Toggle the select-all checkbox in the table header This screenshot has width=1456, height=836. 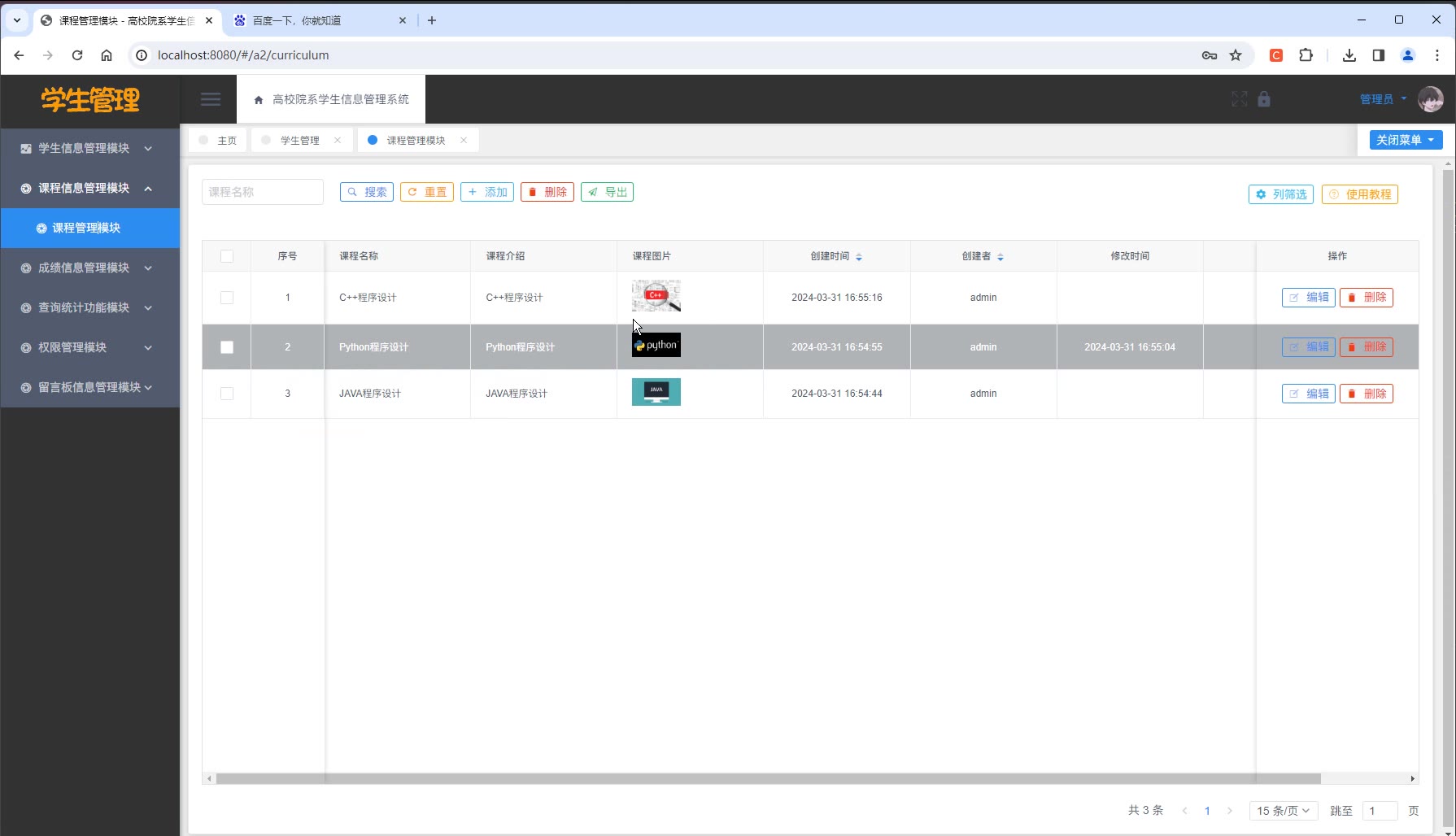[227, 256]
